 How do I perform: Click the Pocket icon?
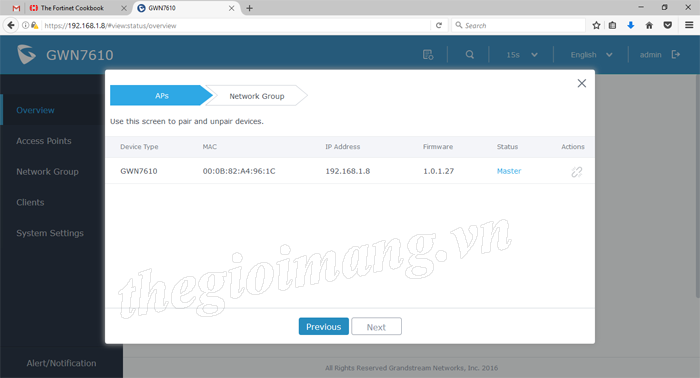[x=667, y=25]
